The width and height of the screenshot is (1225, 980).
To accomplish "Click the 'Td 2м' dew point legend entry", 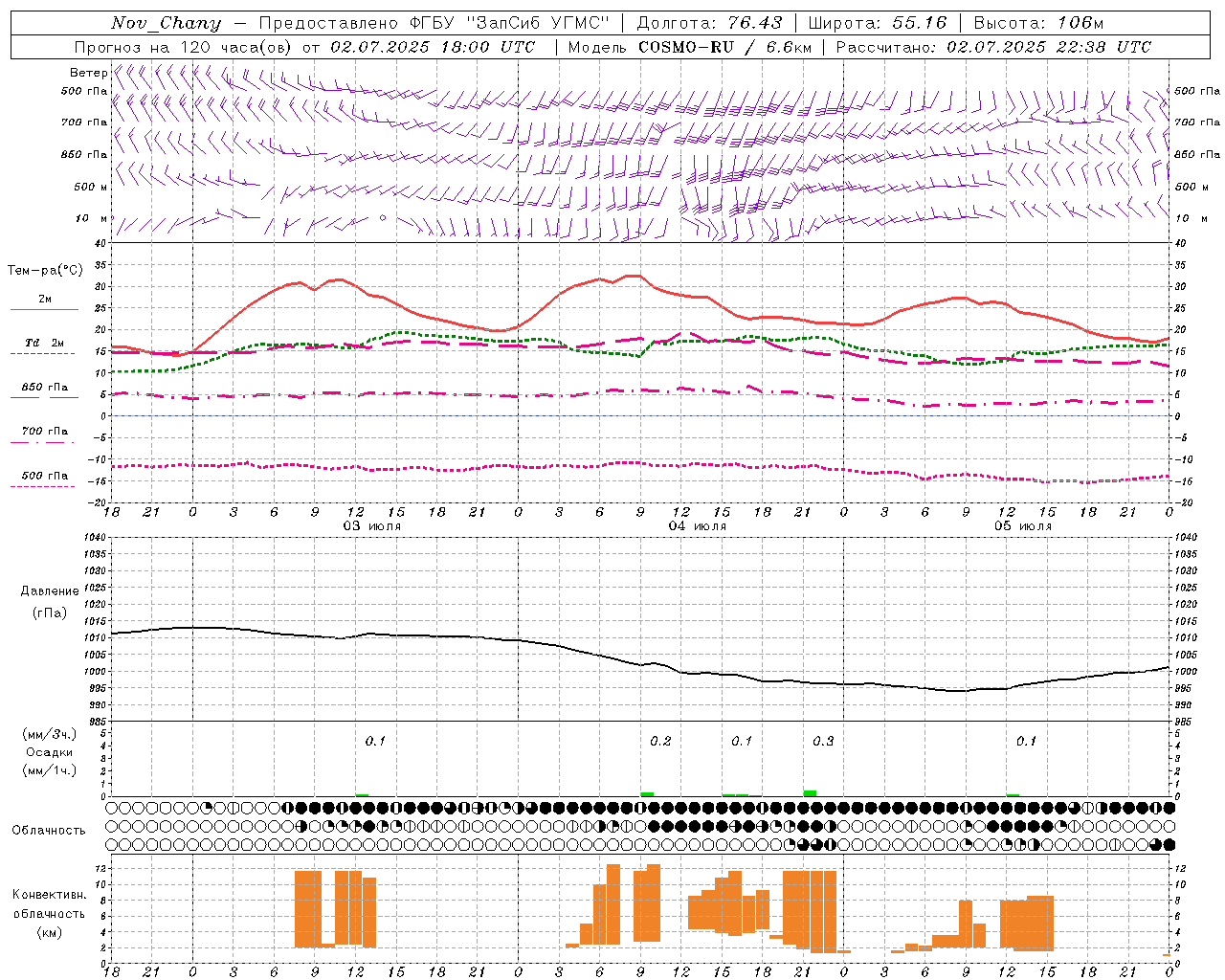I will (44, 343).
